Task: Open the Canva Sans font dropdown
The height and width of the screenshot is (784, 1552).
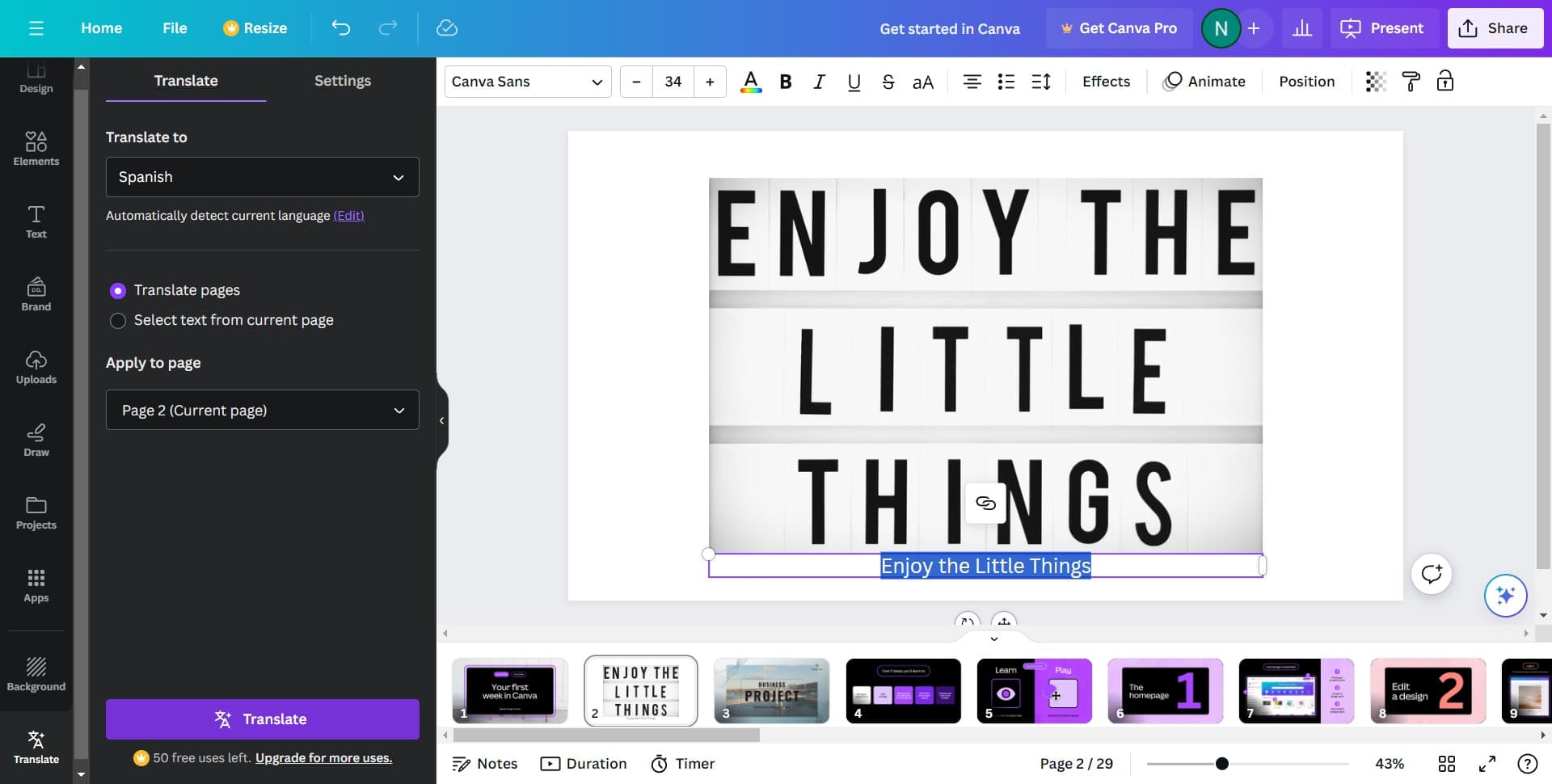Action: 527,82
